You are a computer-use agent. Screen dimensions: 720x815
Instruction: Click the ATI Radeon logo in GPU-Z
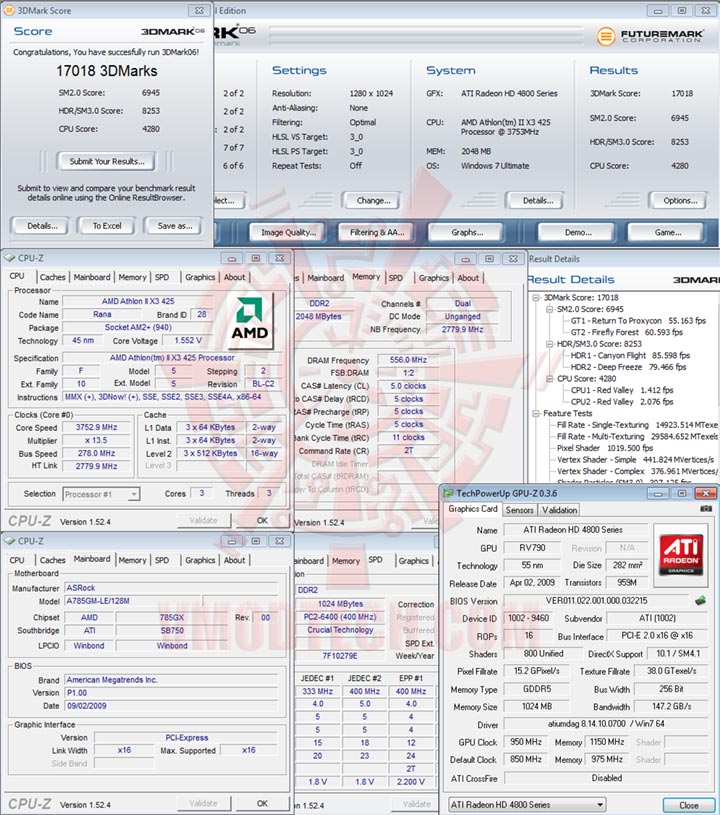click(x=681, y=554)
